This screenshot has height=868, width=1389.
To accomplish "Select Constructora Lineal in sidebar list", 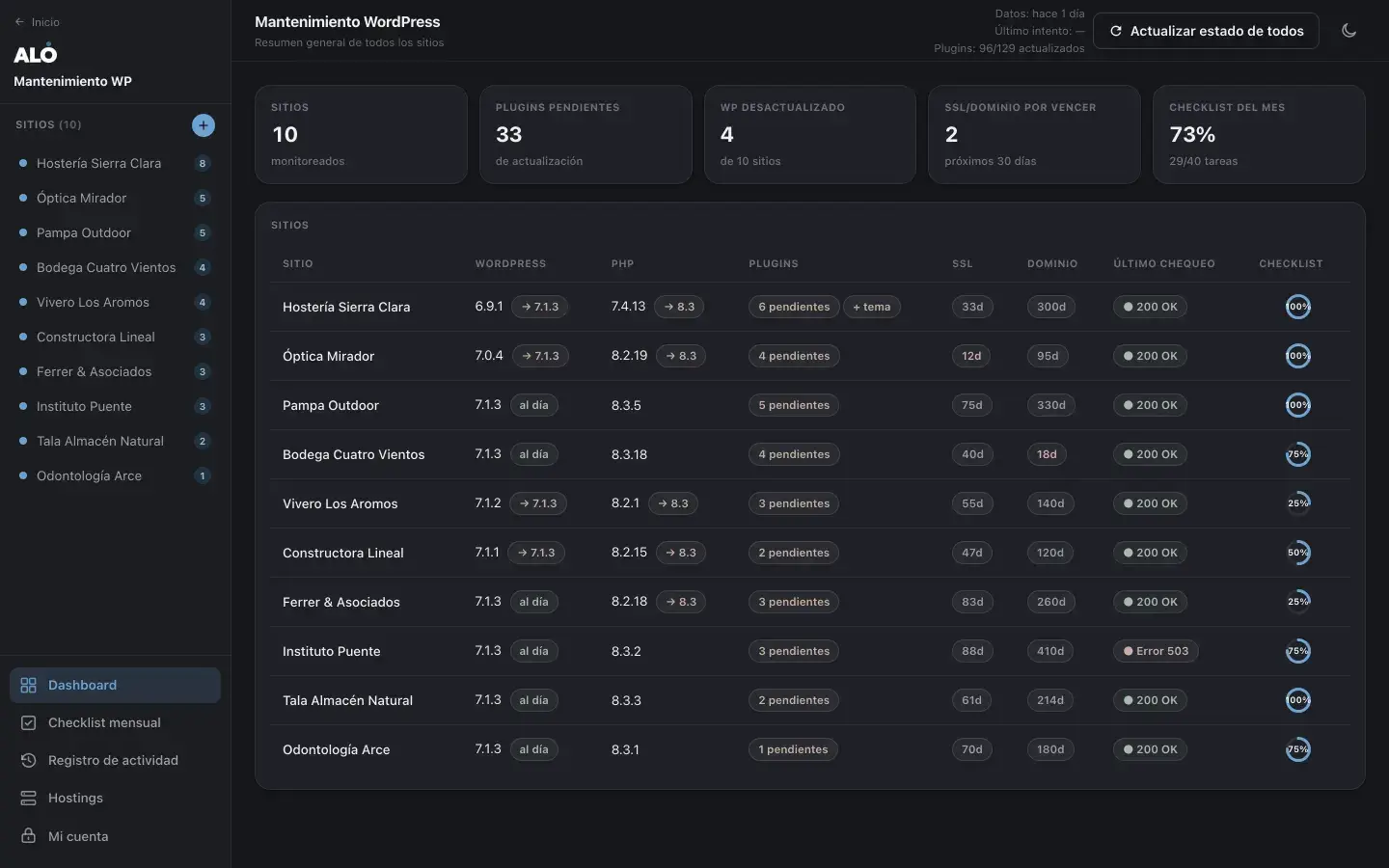I will pos(115,337).
